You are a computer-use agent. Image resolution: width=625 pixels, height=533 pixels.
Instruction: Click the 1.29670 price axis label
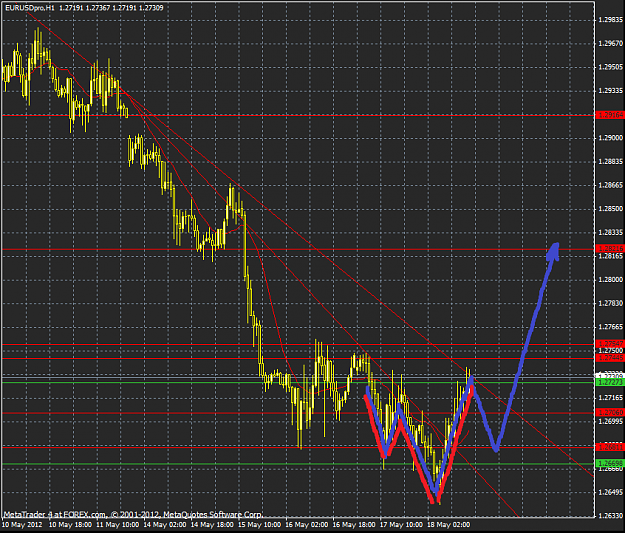click(x=610, y=43)
